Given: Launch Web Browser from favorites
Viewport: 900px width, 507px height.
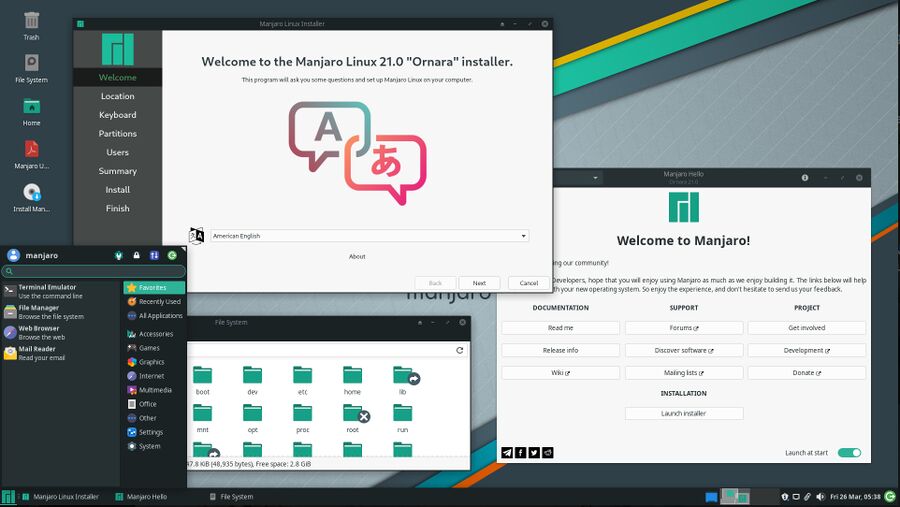Looking at the screenshot, I should [x=61, y=332].
